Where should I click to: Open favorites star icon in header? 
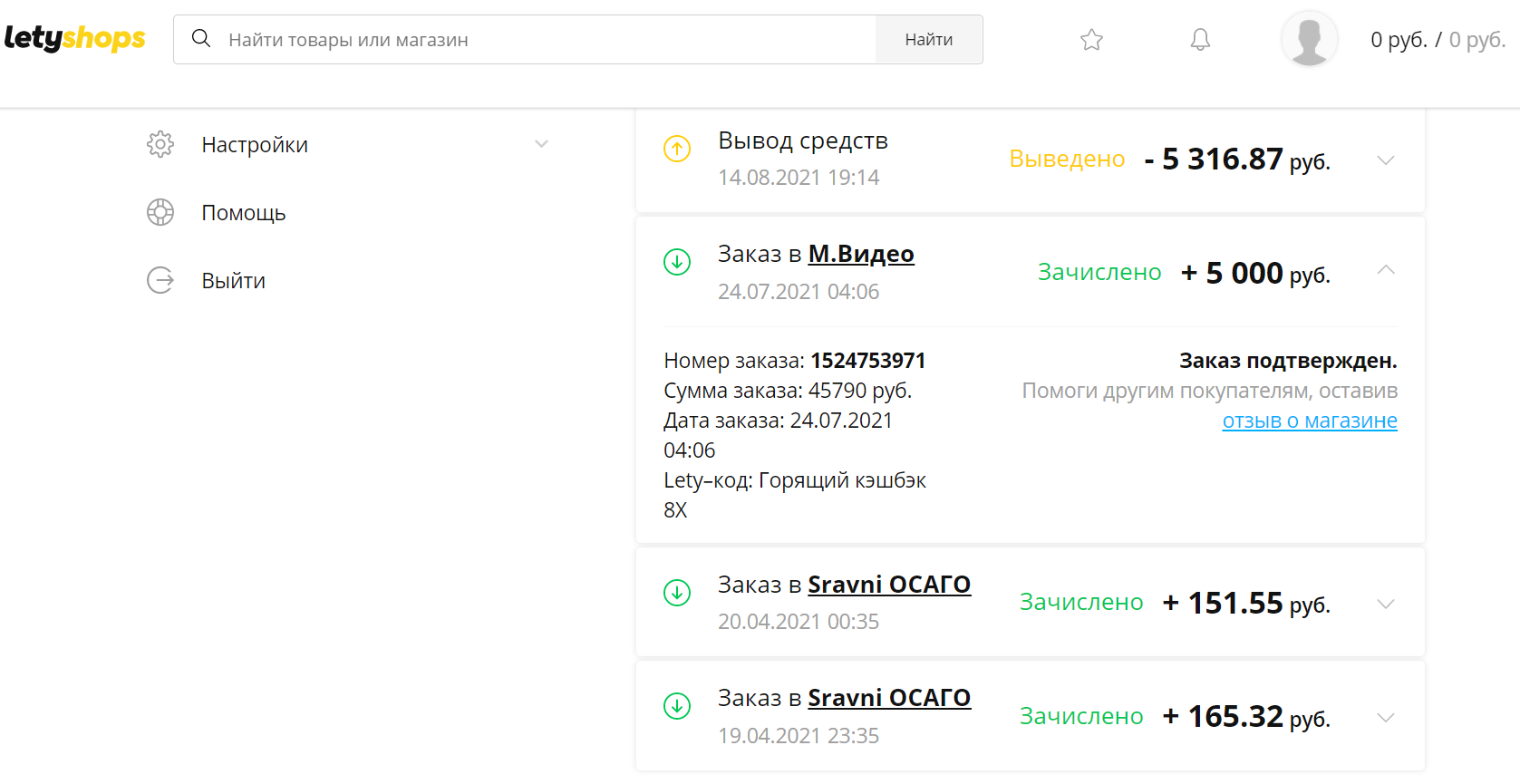pyautogui.click(x=1091, y=40)
